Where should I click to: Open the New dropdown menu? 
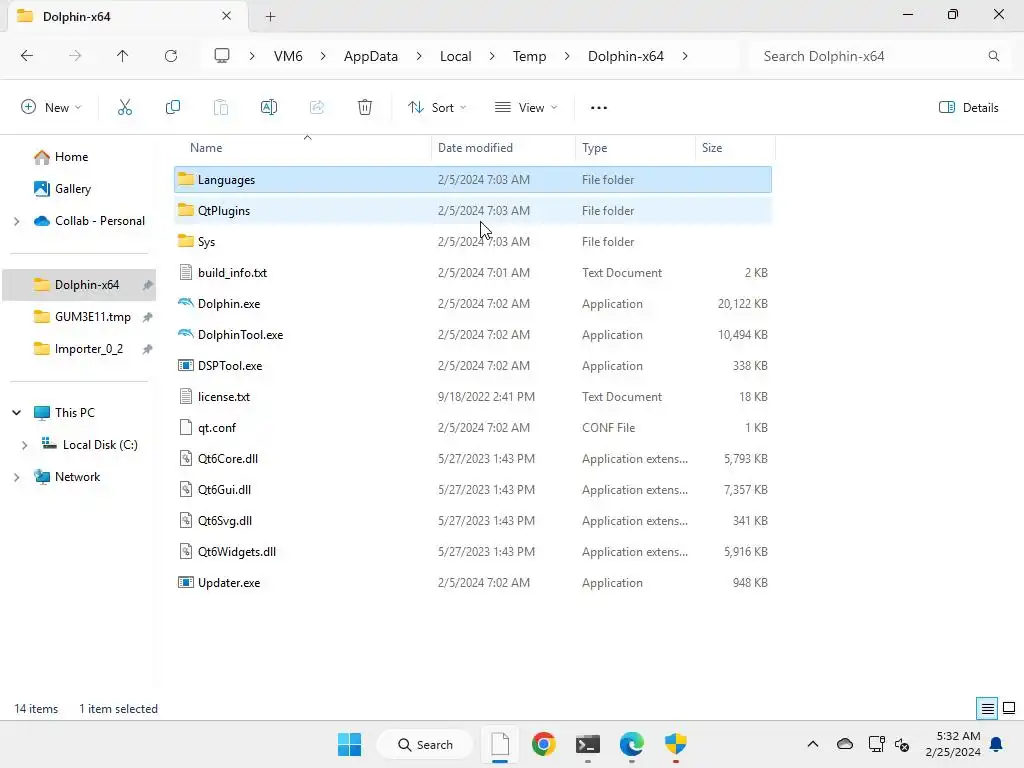(52, 108)
